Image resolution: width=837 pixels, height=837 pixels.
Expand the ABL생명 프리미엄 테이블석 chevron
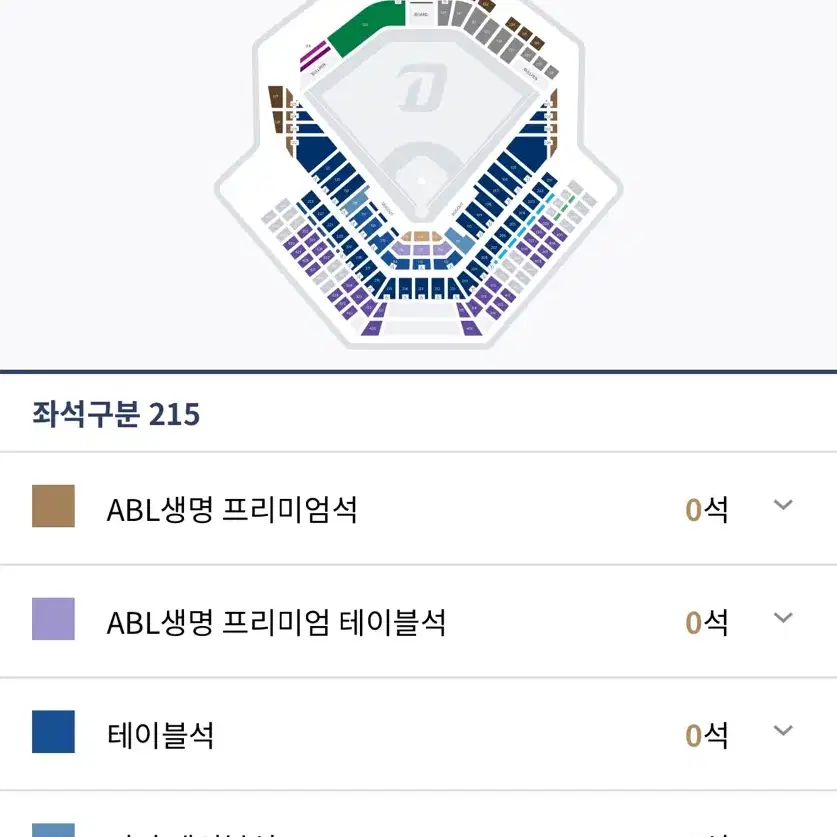click(x=783, y=618)
